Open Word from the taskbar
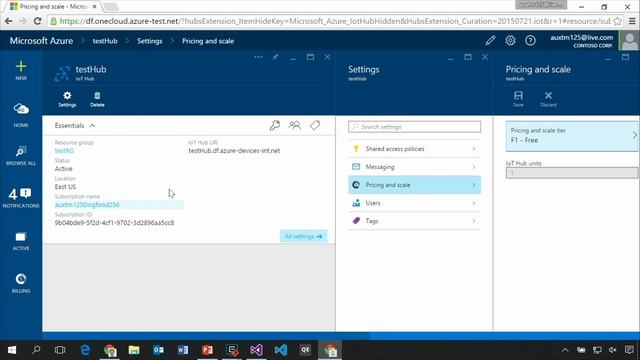 pos(183,350)
